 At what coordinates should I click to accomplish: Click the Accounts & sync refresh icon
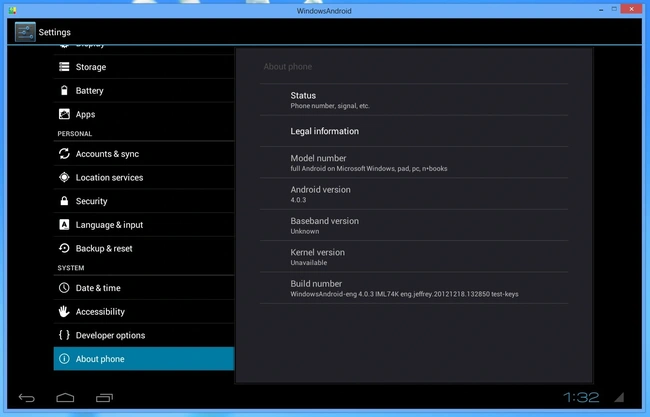(x=64, y=153)
